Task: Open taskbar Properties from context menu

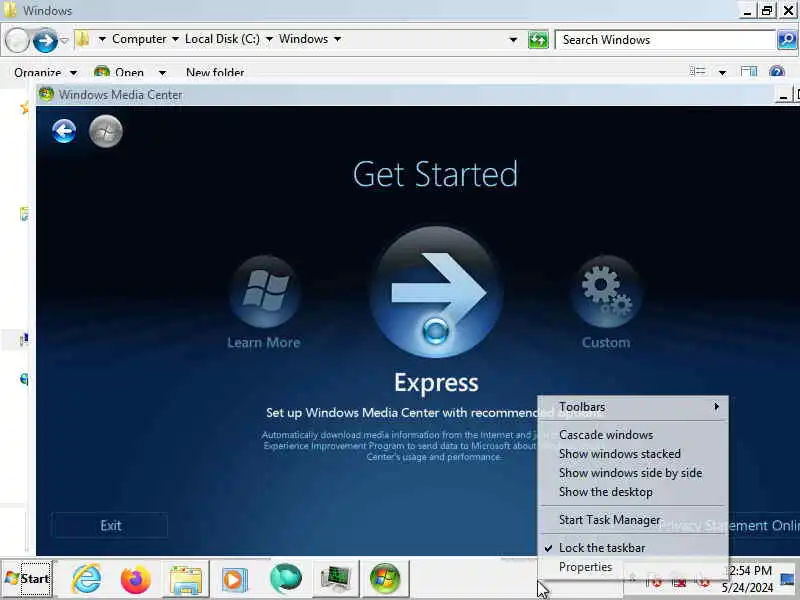Action: click(633, 567)
